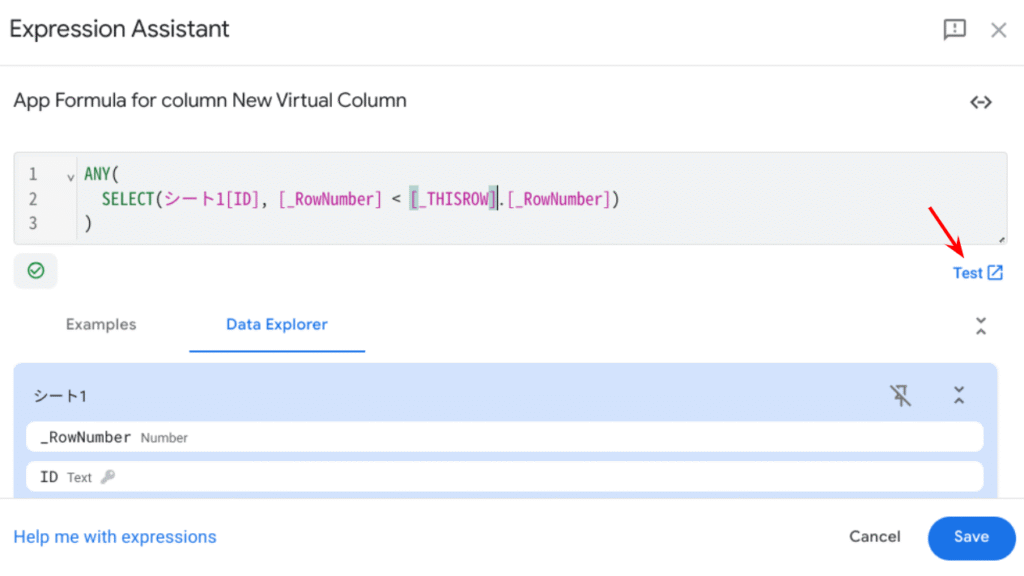This screenshot has height=576, width=1024.
Task: Insert the _RowNumber column from Data Explorer
Action: [504, 437]
